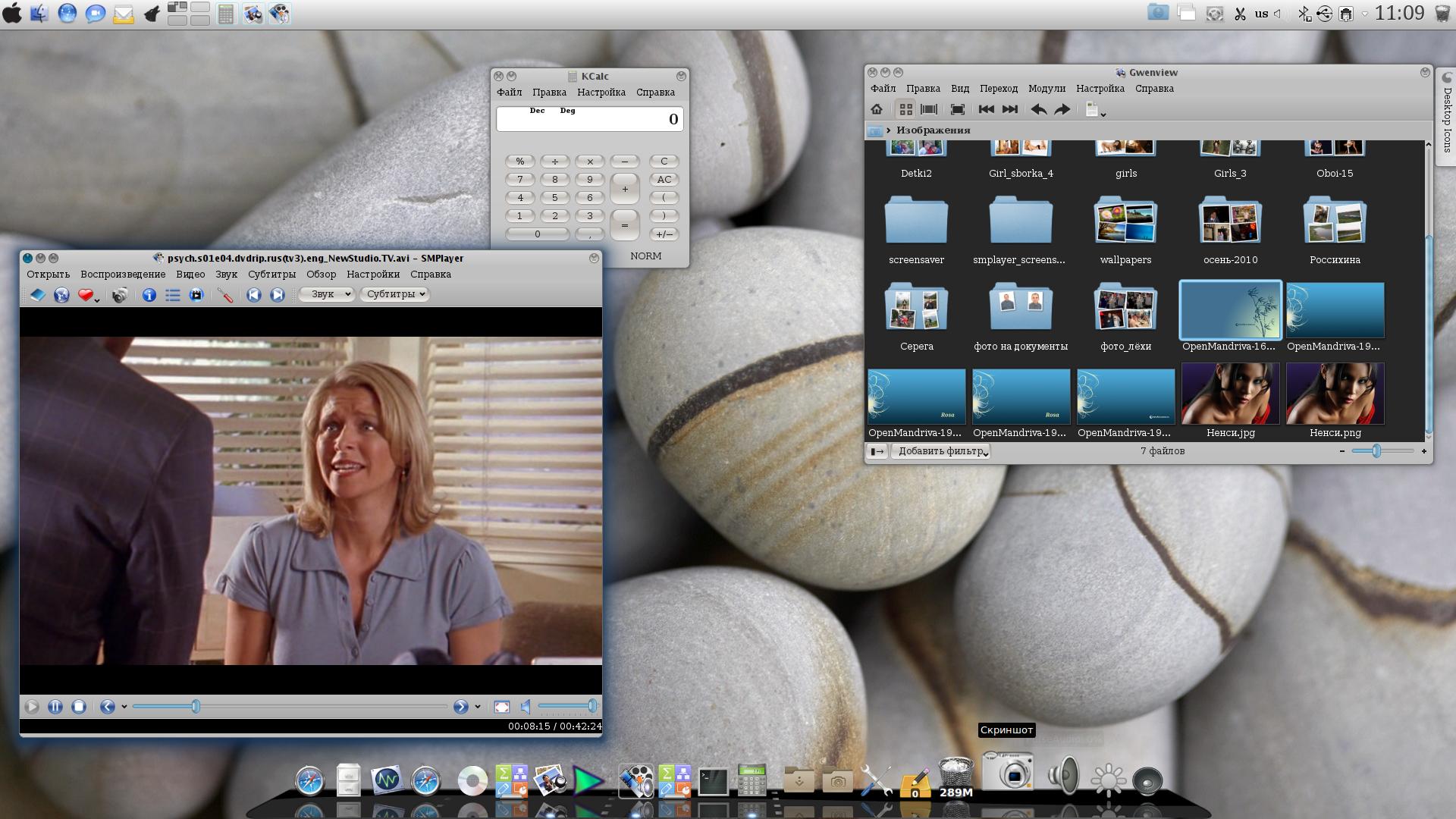Go to next image in Gwenview
Screen dimensions: 1456x819
click(x=1010, y=109)
